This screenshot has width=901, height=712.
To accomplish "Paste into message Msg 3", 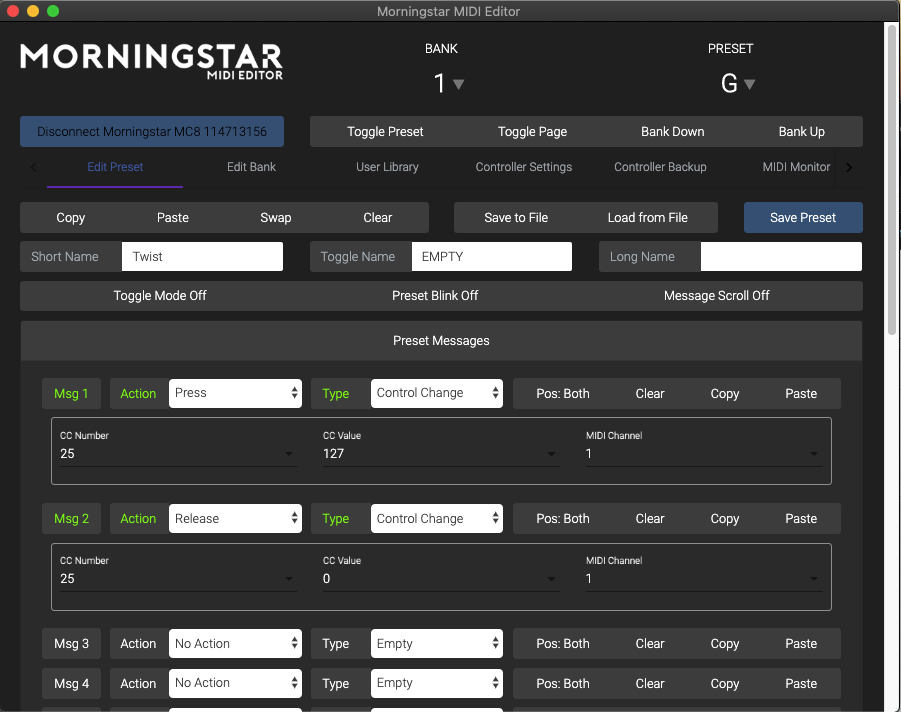I will (x=801, y=644).
